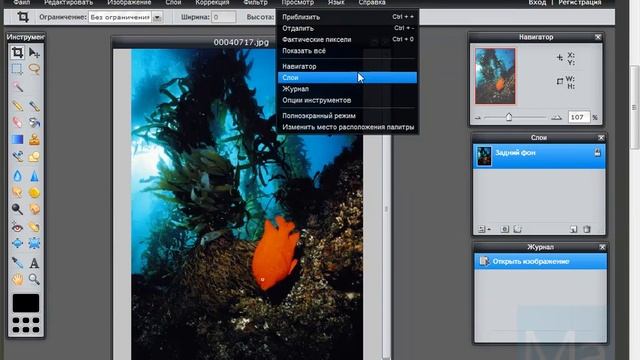
Task: Select the Color Replace tool
Action: [x=17, y=157]
